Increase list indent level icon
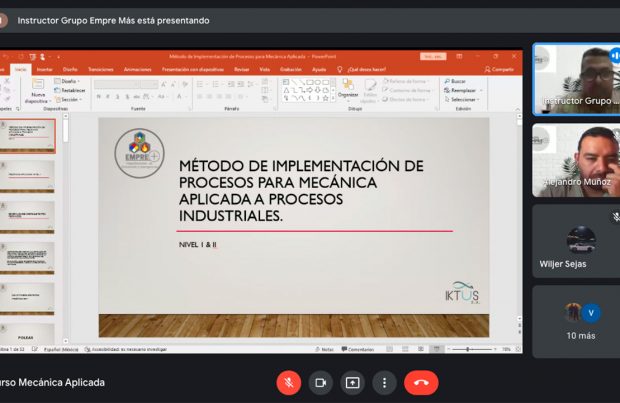Screen dimensions: 620x403 [240, 84]
